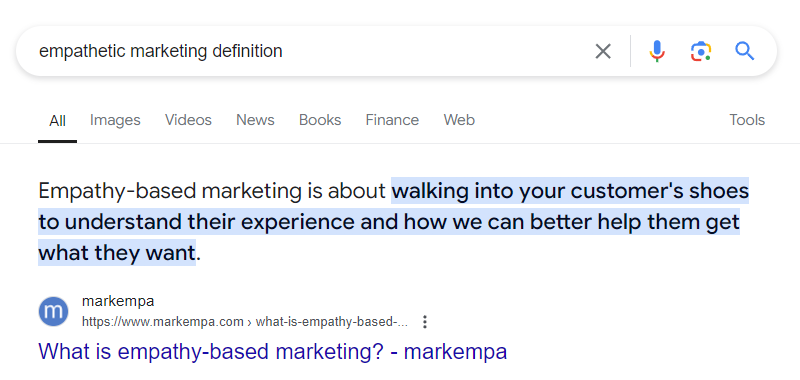Click the highlighted snippet text about customer's shoes
Image resolution: width=800 pixels, height=380 pixels.
(393, 222)
